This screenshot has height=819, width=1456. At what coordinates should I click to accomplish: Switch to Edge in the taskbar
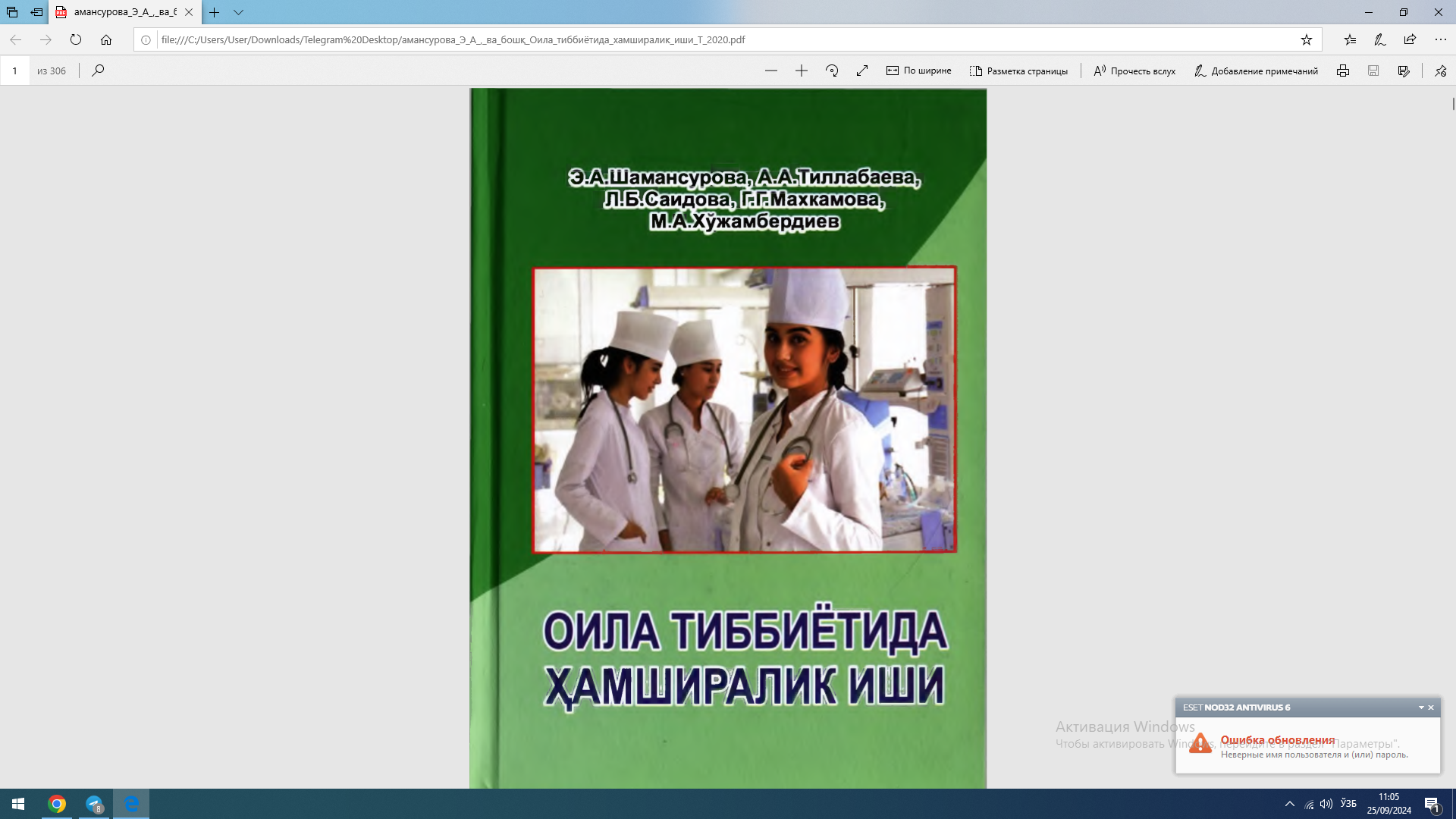pyautogui.click(x=131, y=804)
